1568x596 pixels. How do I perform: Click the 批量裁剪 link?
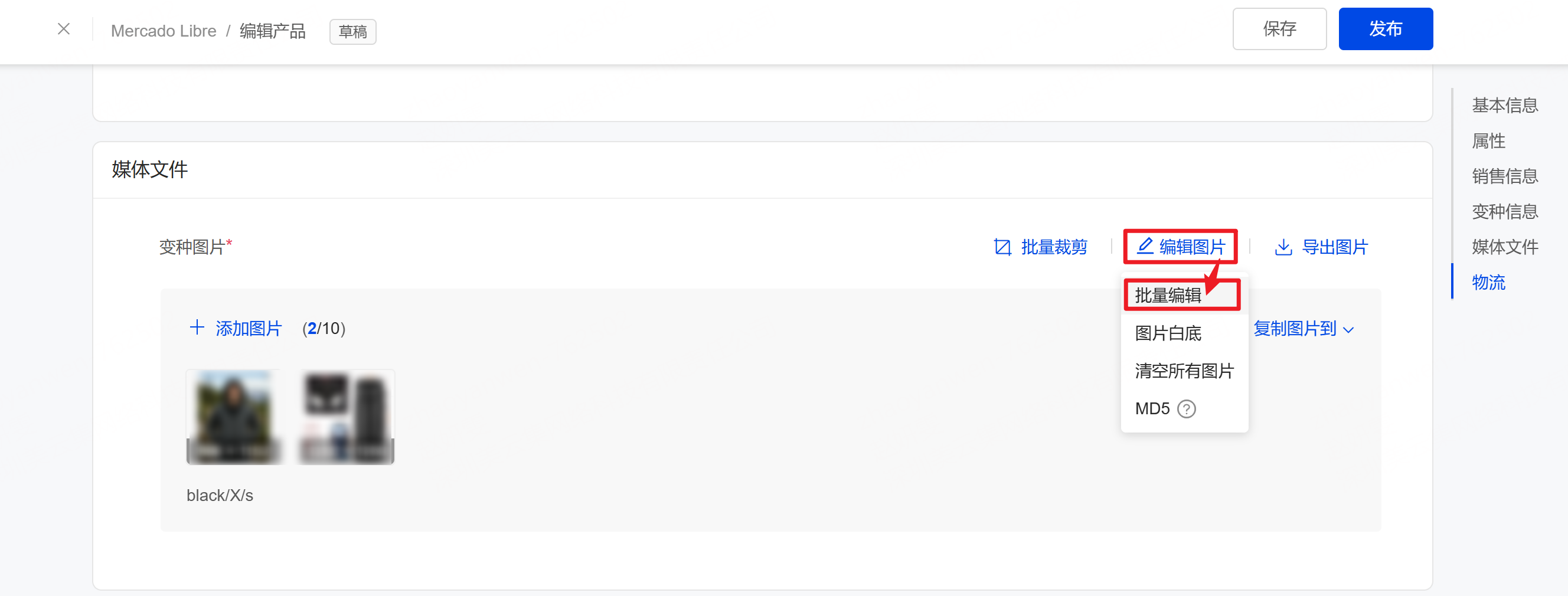pos(1054,247)
